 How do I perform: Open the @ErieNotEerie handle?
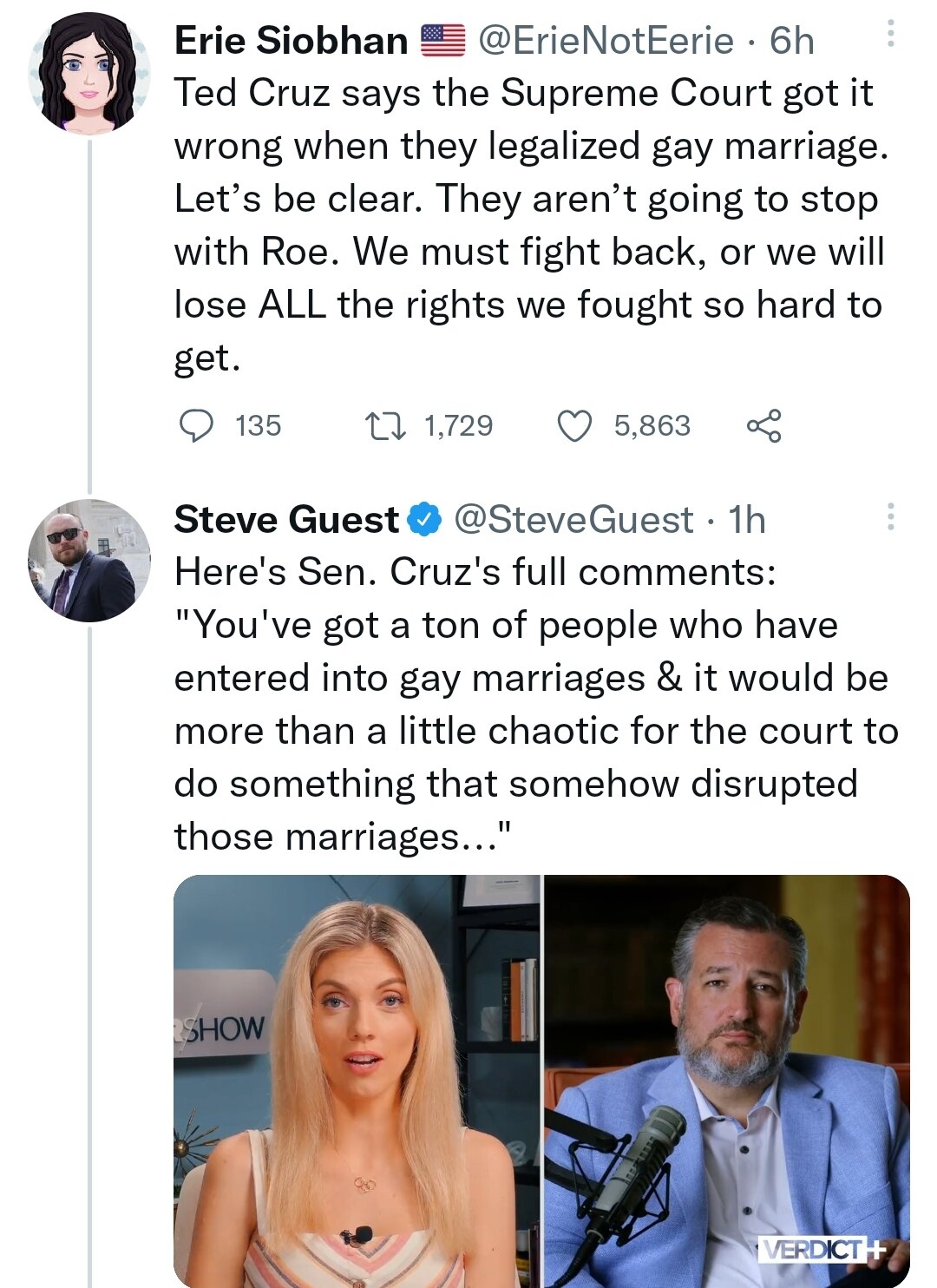[x=606, y=41]
